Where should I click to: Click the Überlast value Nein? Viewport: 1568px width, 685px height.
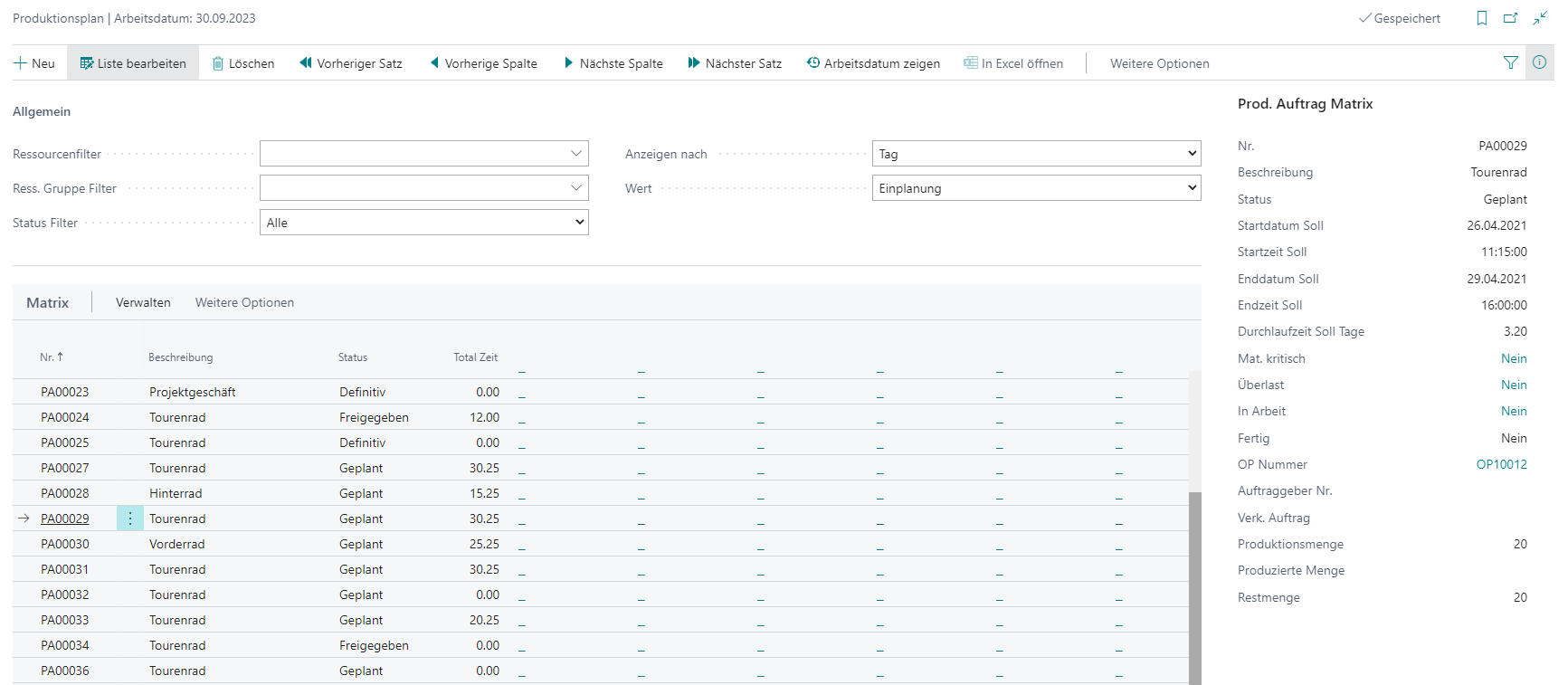(x=1514, y=385)
